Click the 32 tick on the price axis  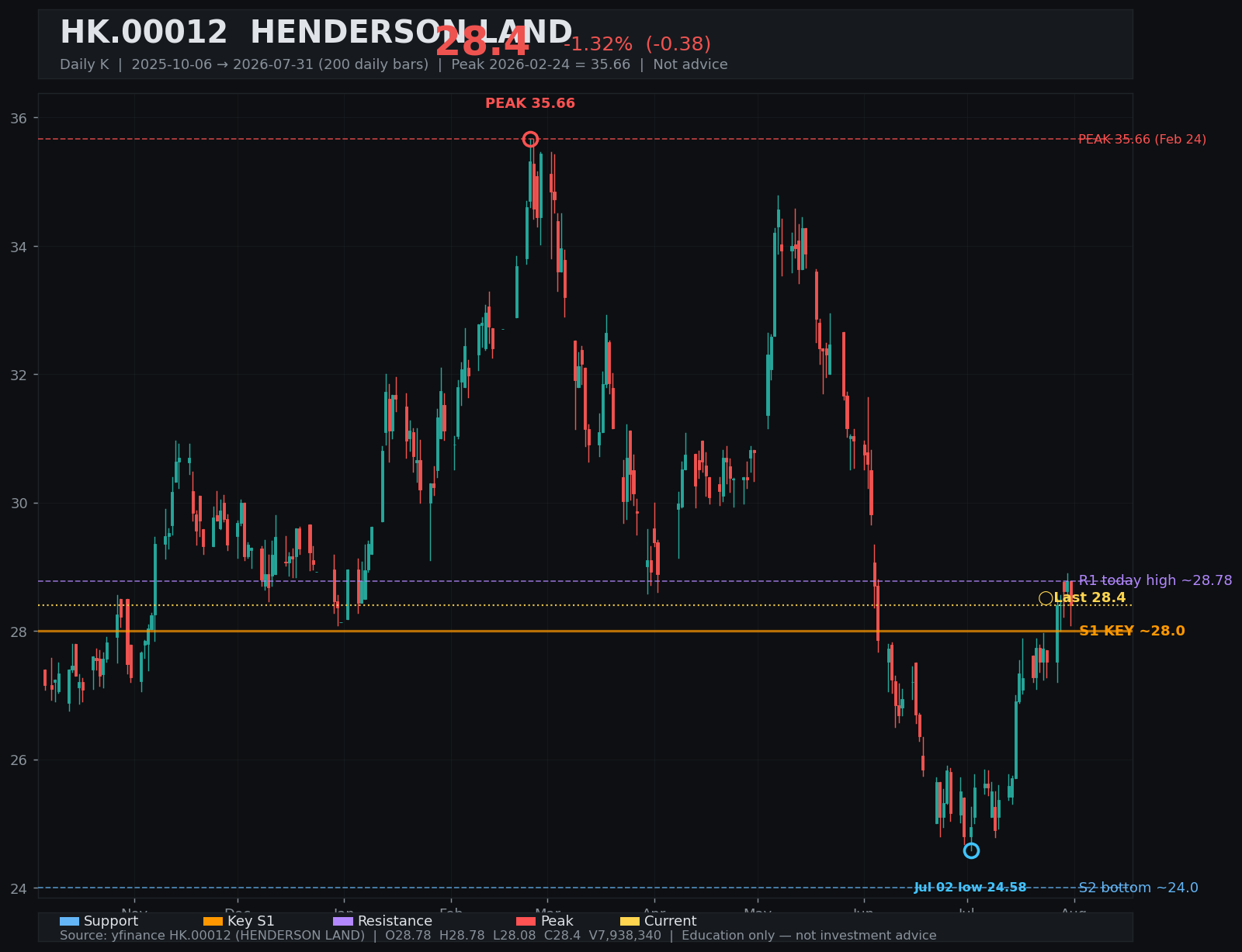point(19,375)
